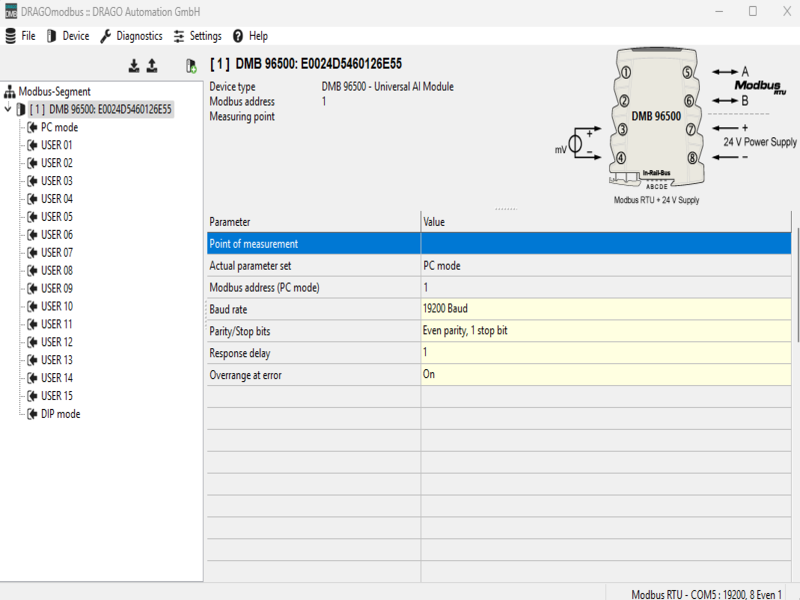Click the icon beside USER 01
800x600 pixels.
coord(32,145)
